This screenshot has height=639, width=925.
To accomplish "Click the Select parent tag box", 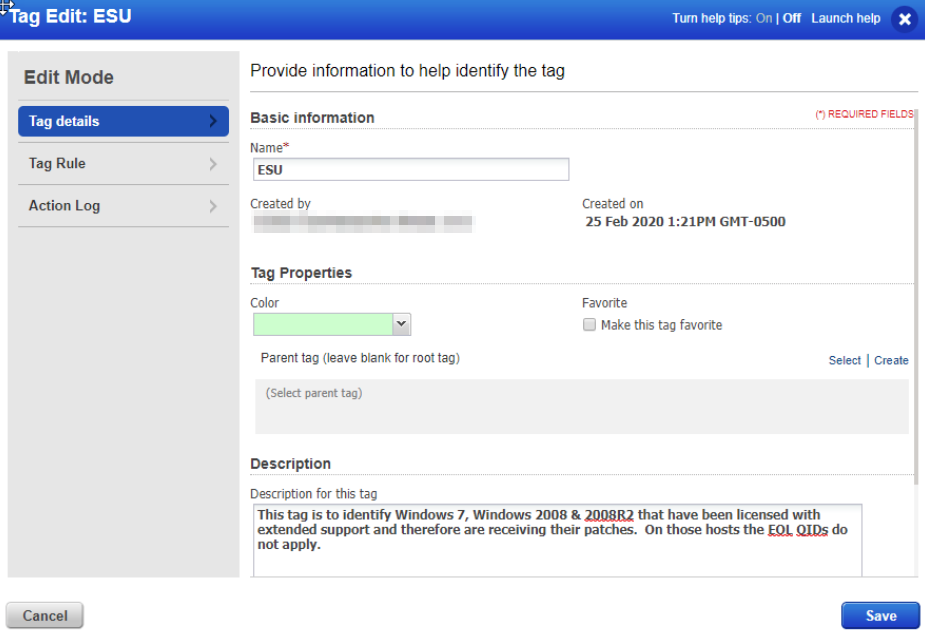I will [x=581, y=405].
